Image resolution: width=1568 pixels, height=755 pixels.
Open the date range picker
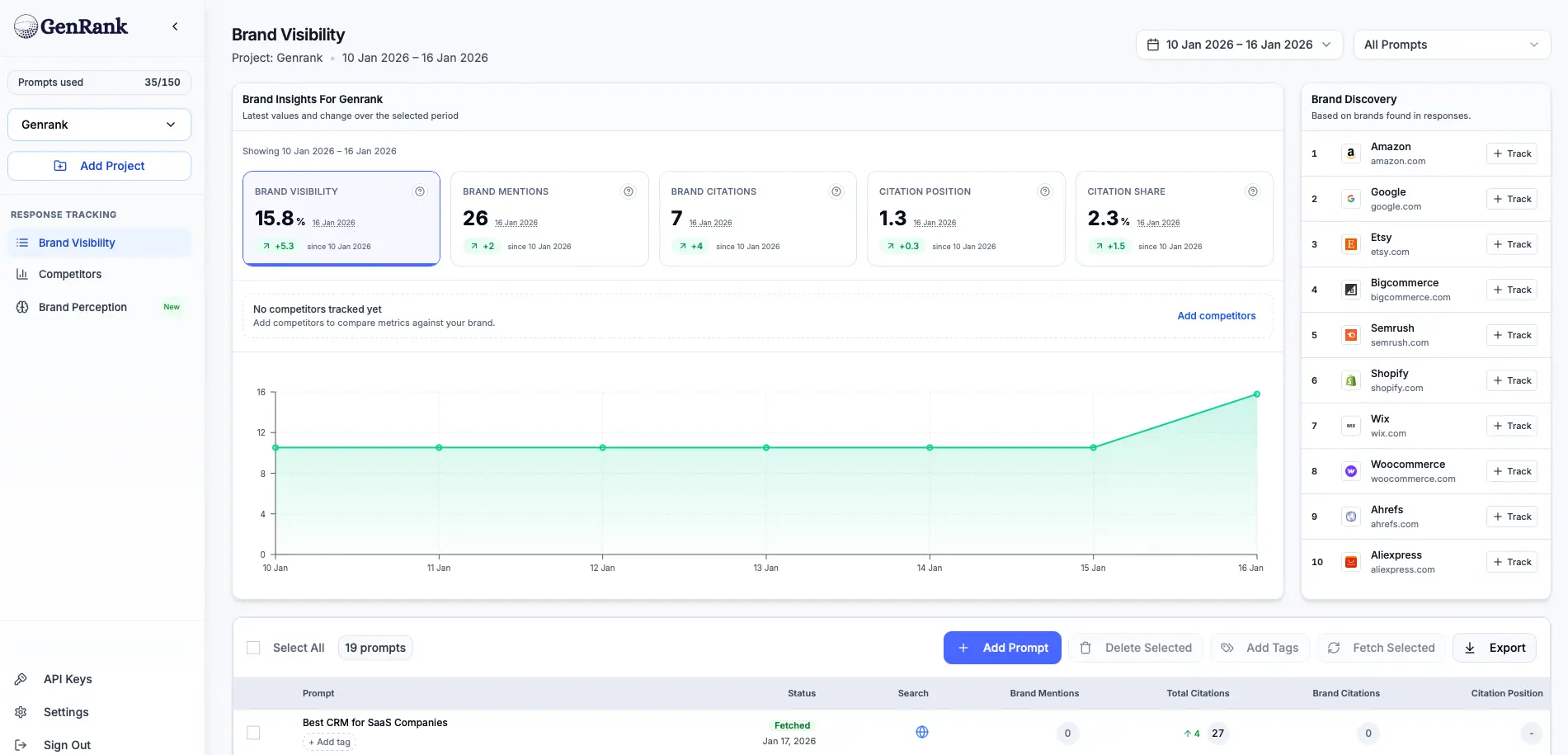click(x=1237, y=44)
